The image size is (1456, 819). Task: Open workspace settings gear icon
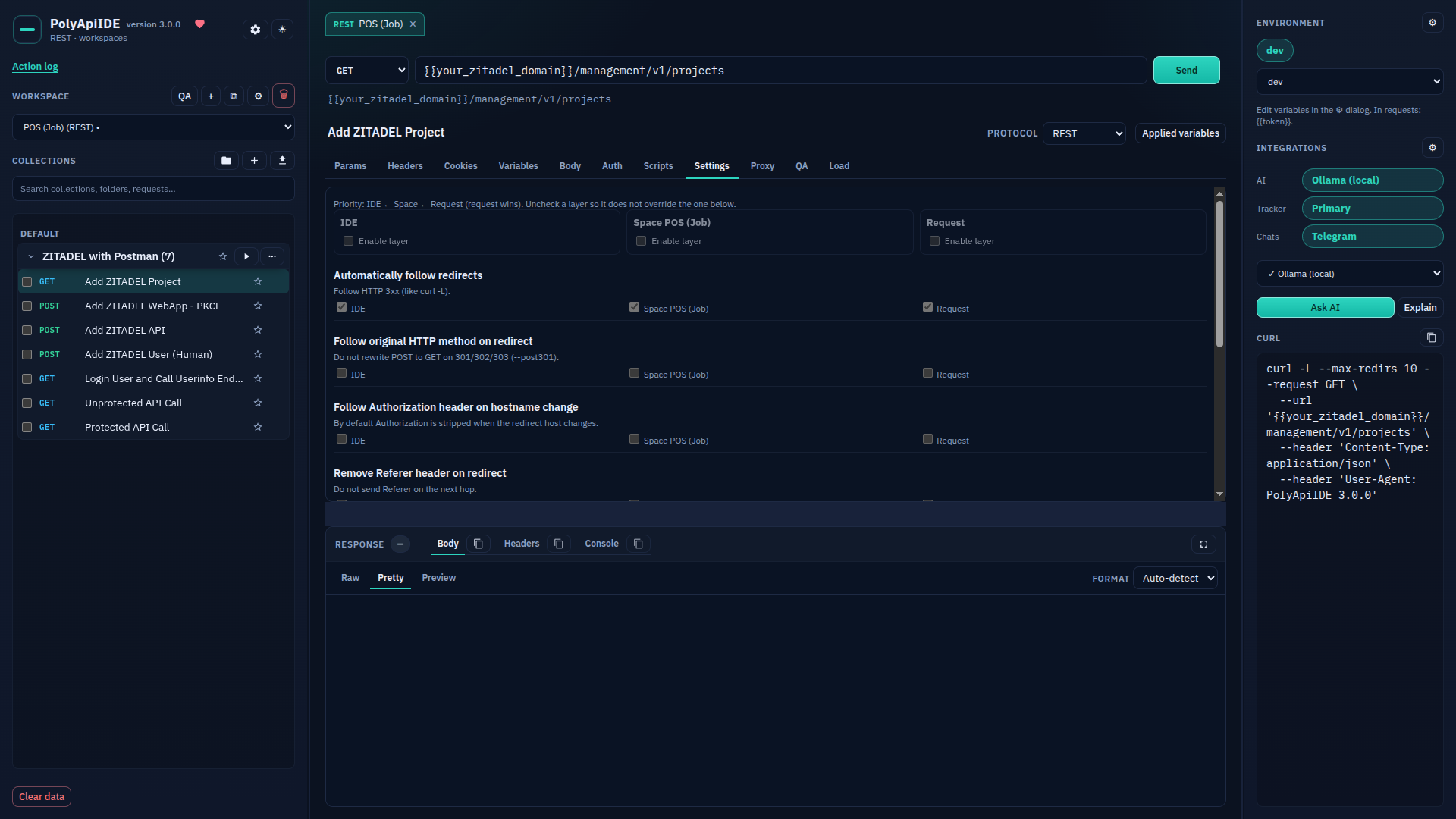point(259,96)
